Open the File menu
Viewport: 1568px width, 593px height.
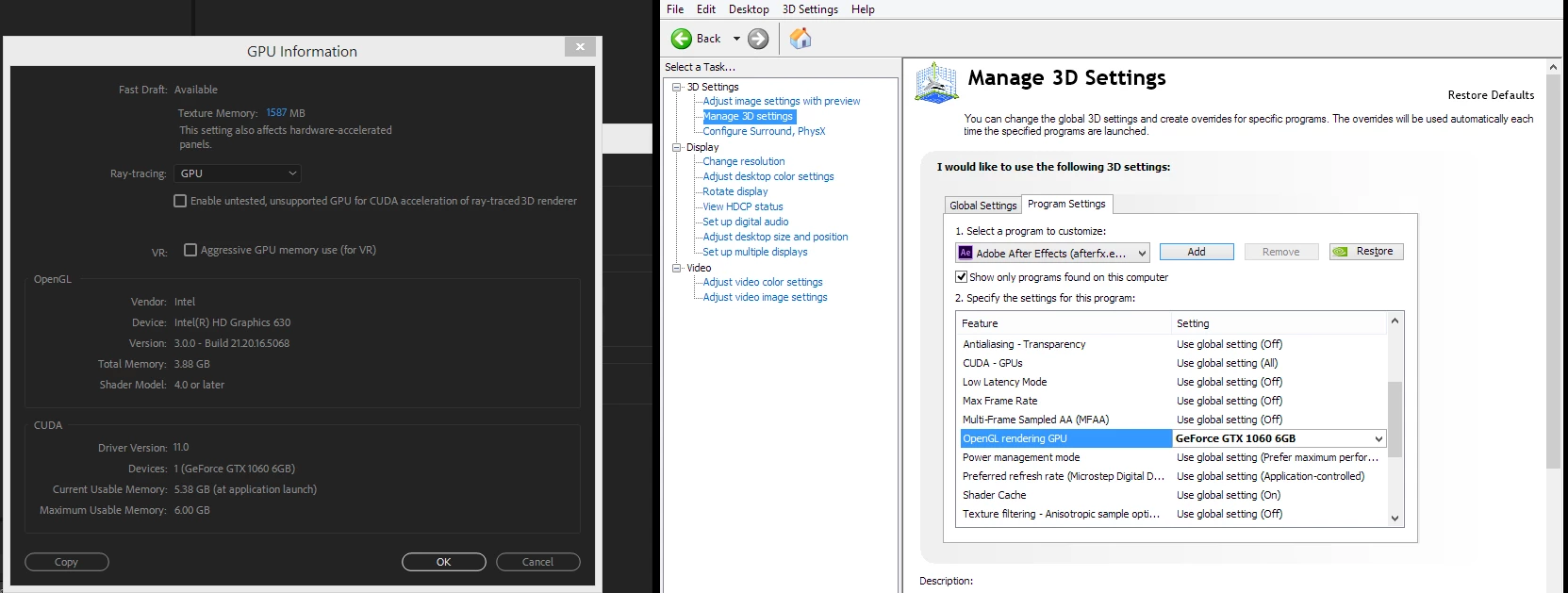click(x=675, y=9)
